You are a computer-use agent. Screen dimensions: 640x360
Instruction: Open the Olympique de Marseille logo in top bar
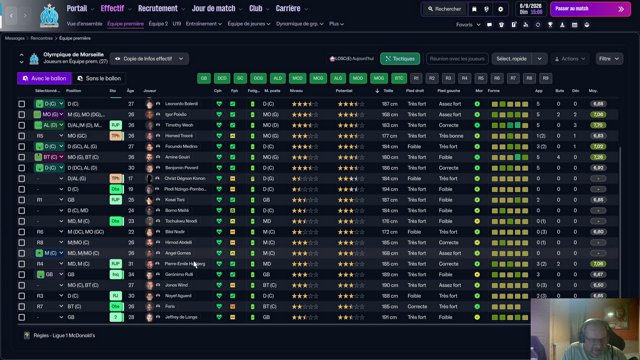coord(49,16)
